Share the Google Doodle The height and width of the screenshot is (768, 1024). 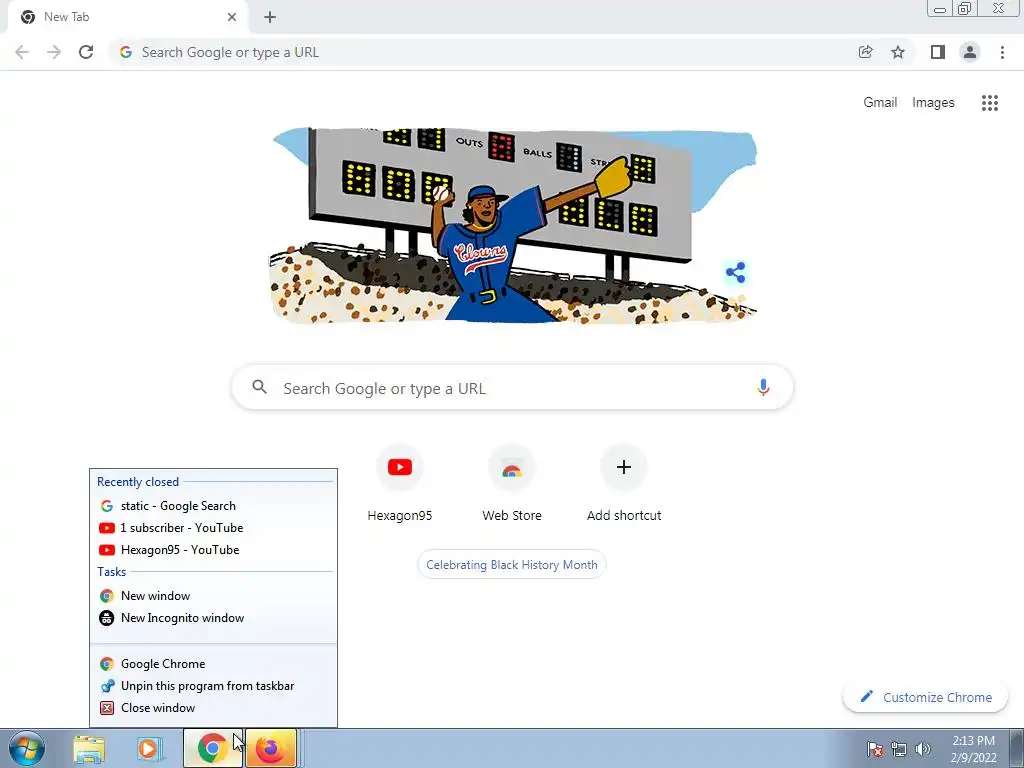735,272
